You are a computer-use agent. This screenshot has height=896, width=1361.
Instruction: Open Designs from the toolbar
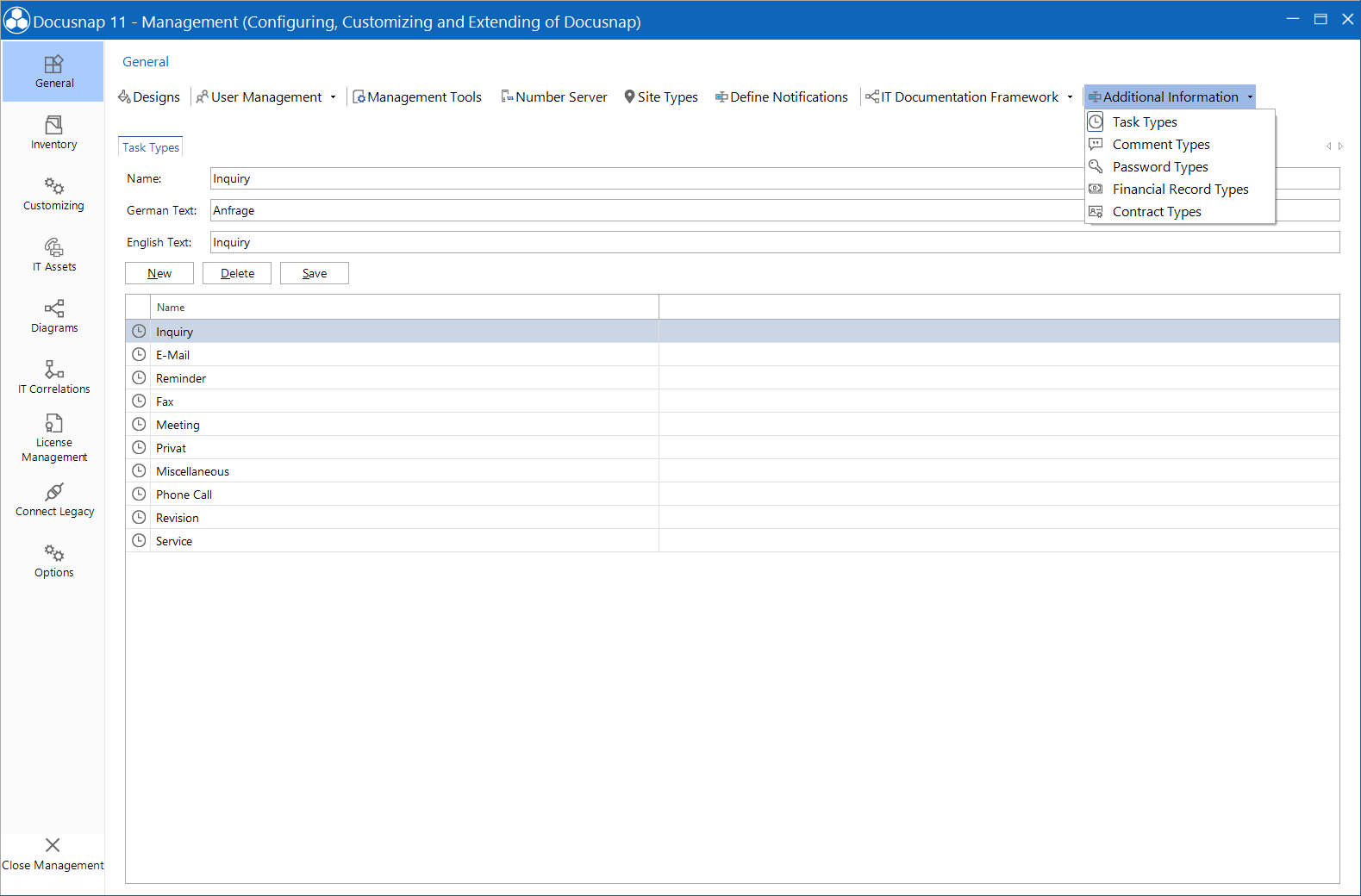pos(149,96)
